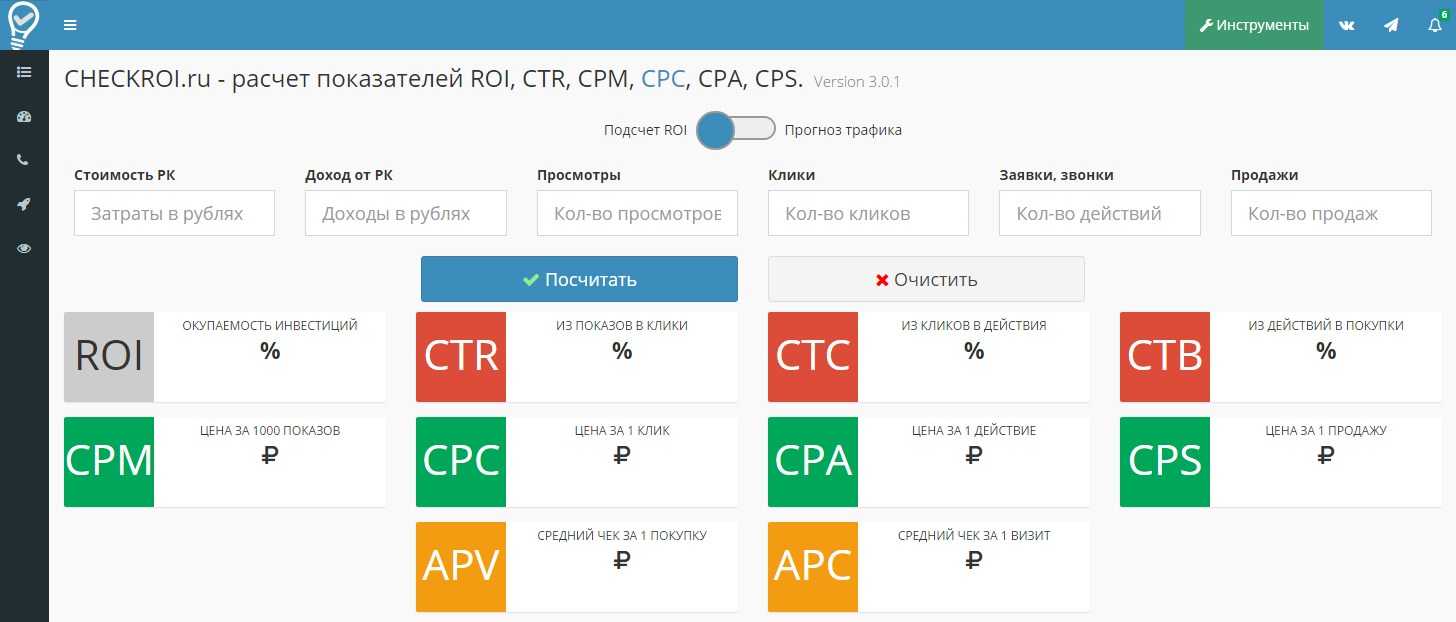
Task: Toggle the ROI / traffic forecast switch
Action: 736,130
